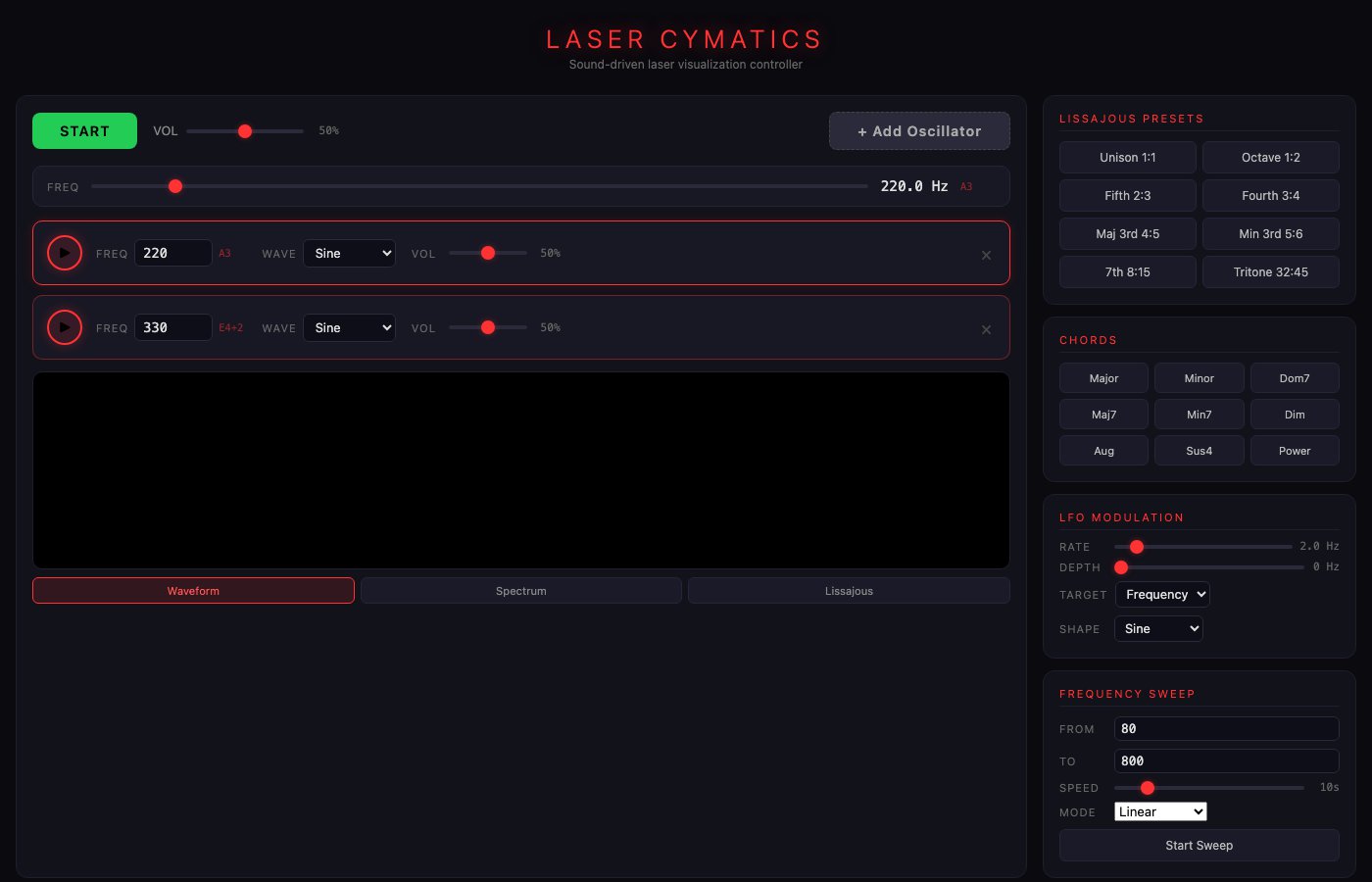The height and width of the screenshot is (882, 1372).
Task: Apply the Tritone 32:45 preset
Action: (1271, 271)
